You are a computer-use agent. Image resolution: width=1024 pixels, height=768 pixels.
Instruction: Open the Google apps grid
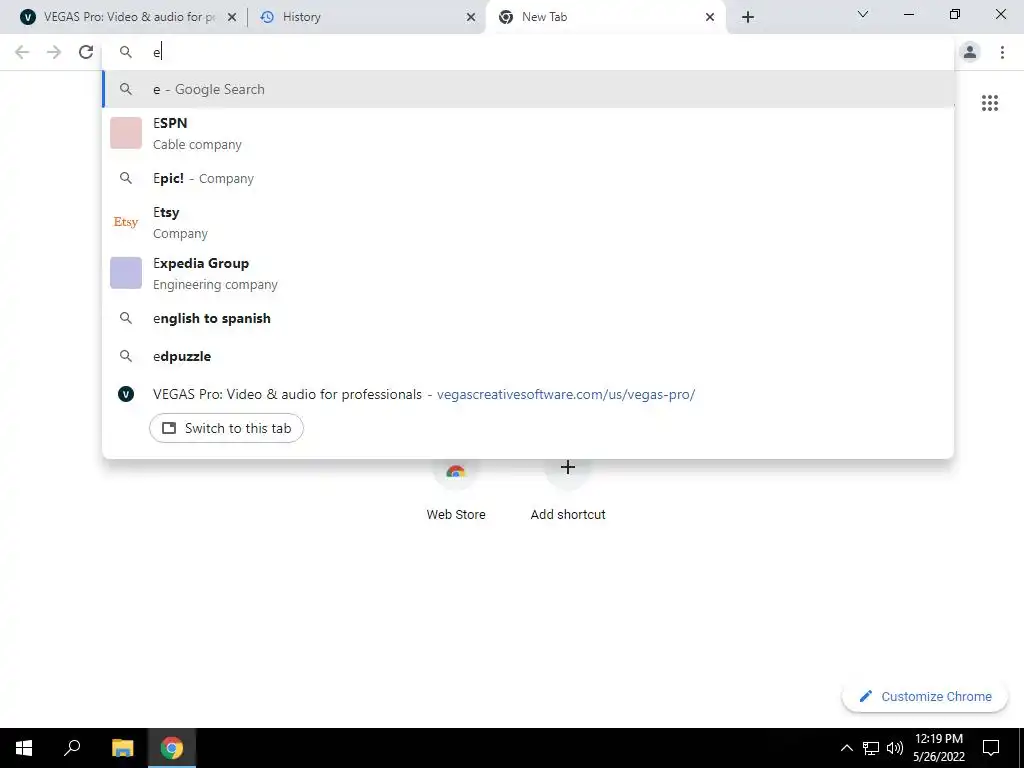[990, 103]
